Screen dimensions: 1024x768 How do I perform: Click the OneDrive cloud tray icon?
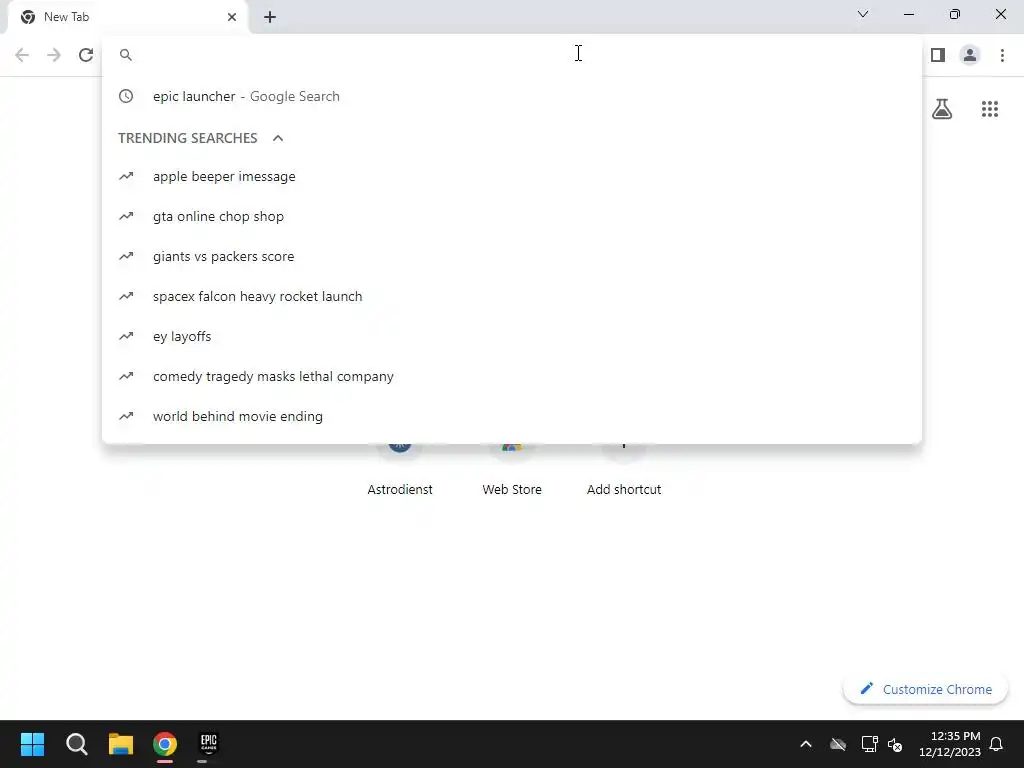838,744
